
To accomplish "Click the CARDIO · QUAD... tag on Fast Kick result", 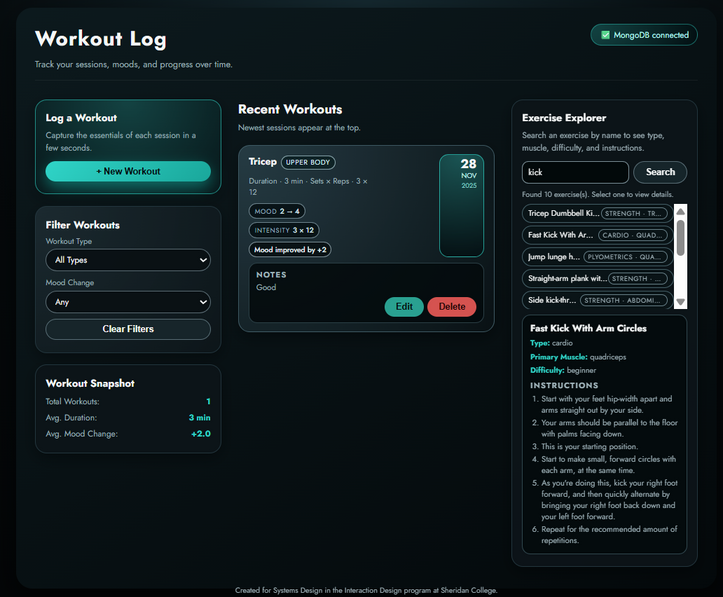I will [632, 235].
